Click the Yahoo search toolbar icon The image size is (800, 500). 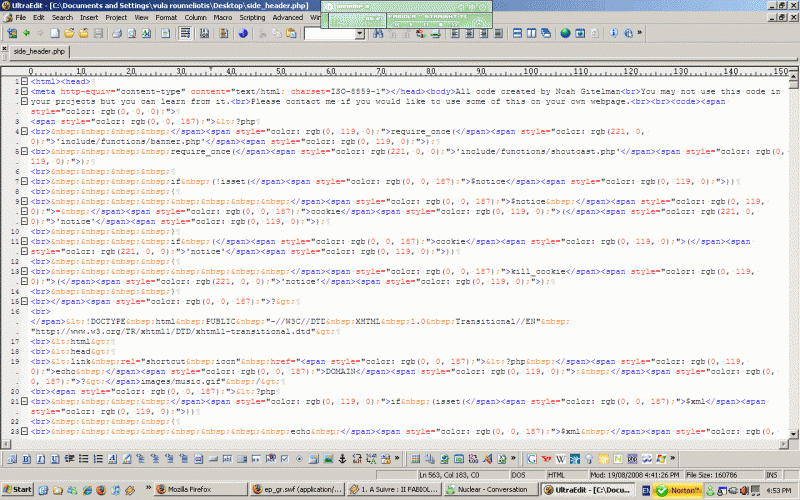pos(546,459)
